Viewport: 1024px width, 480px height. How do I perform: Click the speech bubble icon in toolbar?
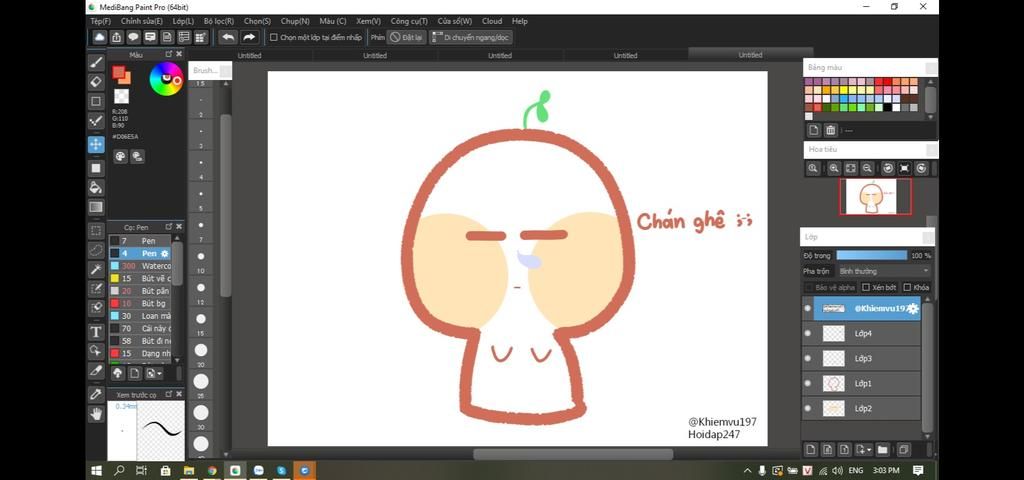tap(133, 37)
